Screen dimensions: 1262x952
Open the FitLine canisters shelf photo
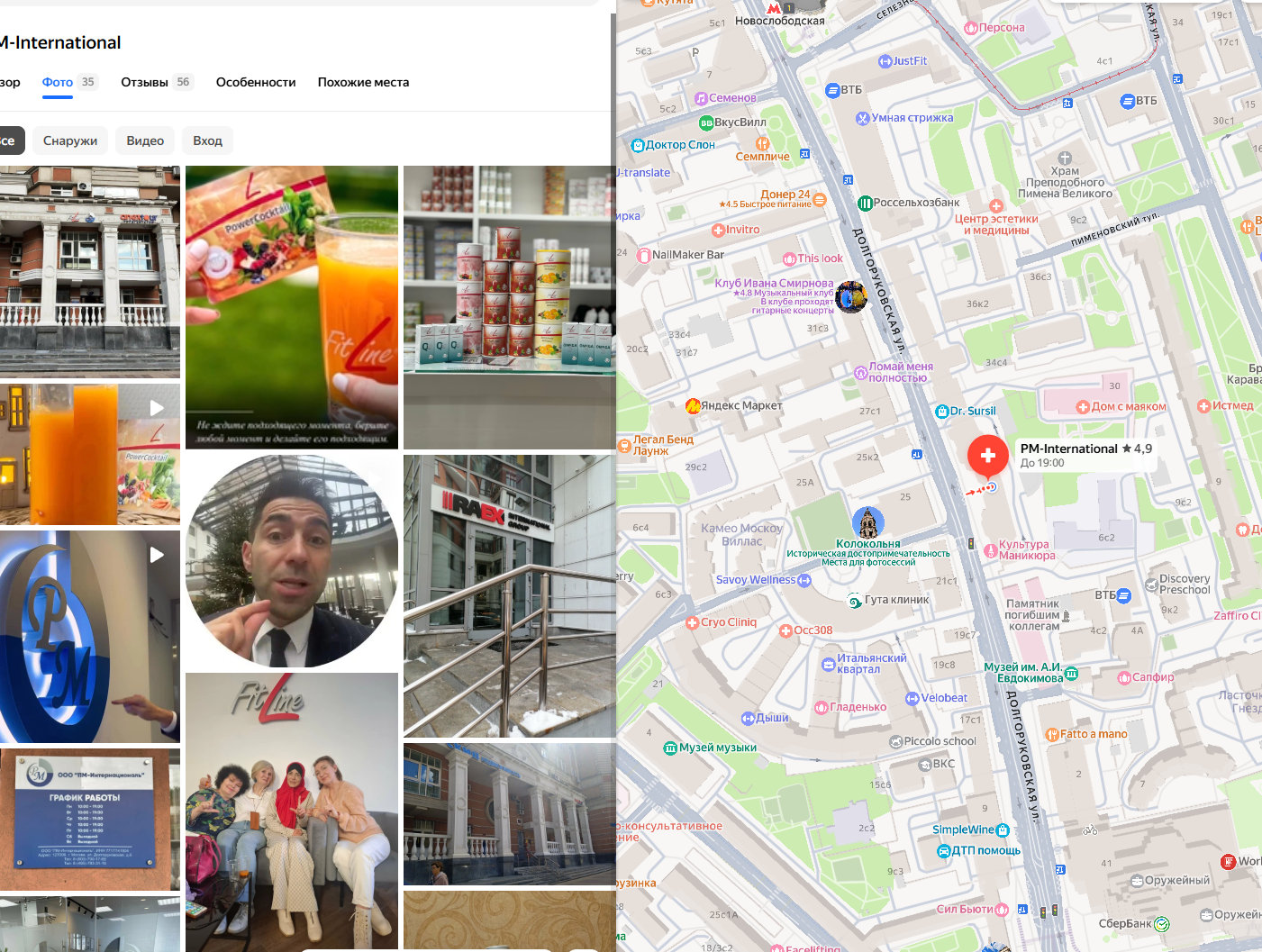pyautogui.click(x=509, y=307)
